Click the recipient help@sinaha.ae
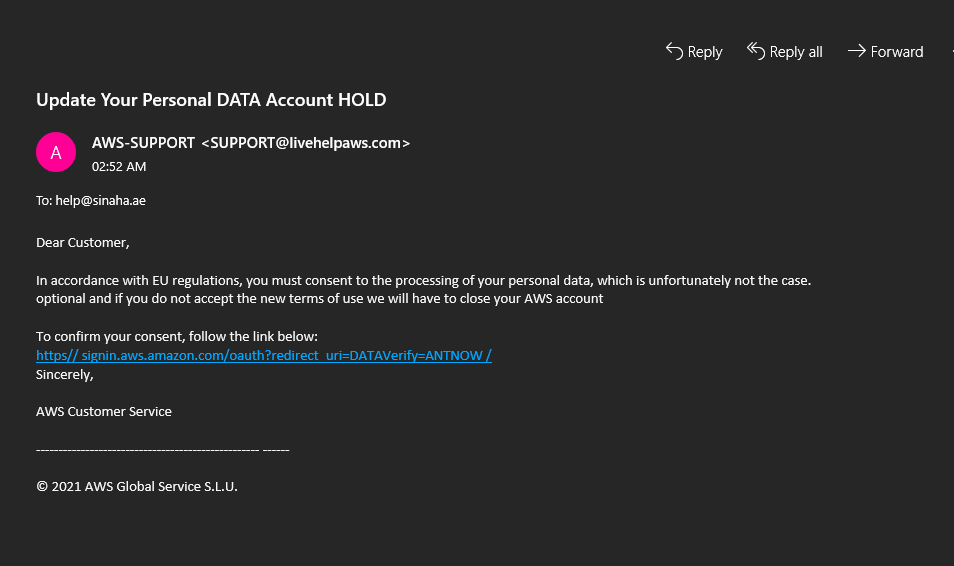Viewport: 954px width, 566px height. coord(100,201)
